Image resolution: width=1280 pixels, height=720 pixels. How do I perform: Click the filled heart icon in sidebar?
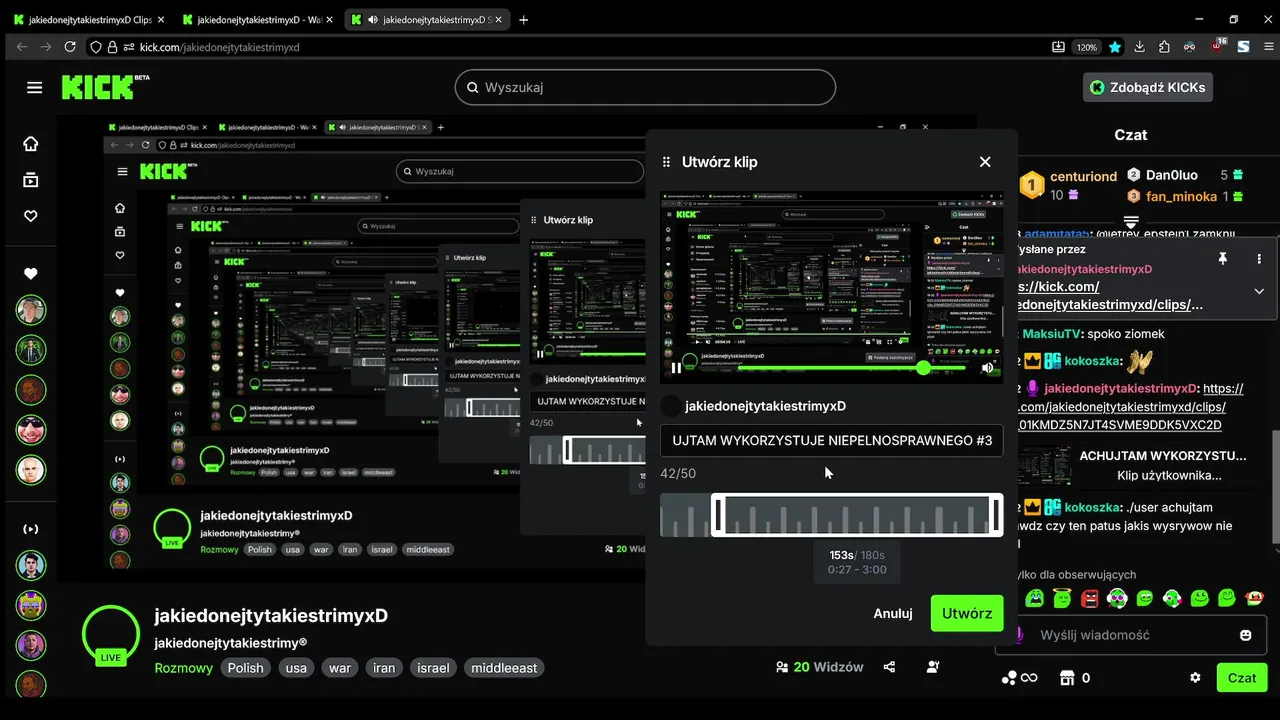point(31,274)
